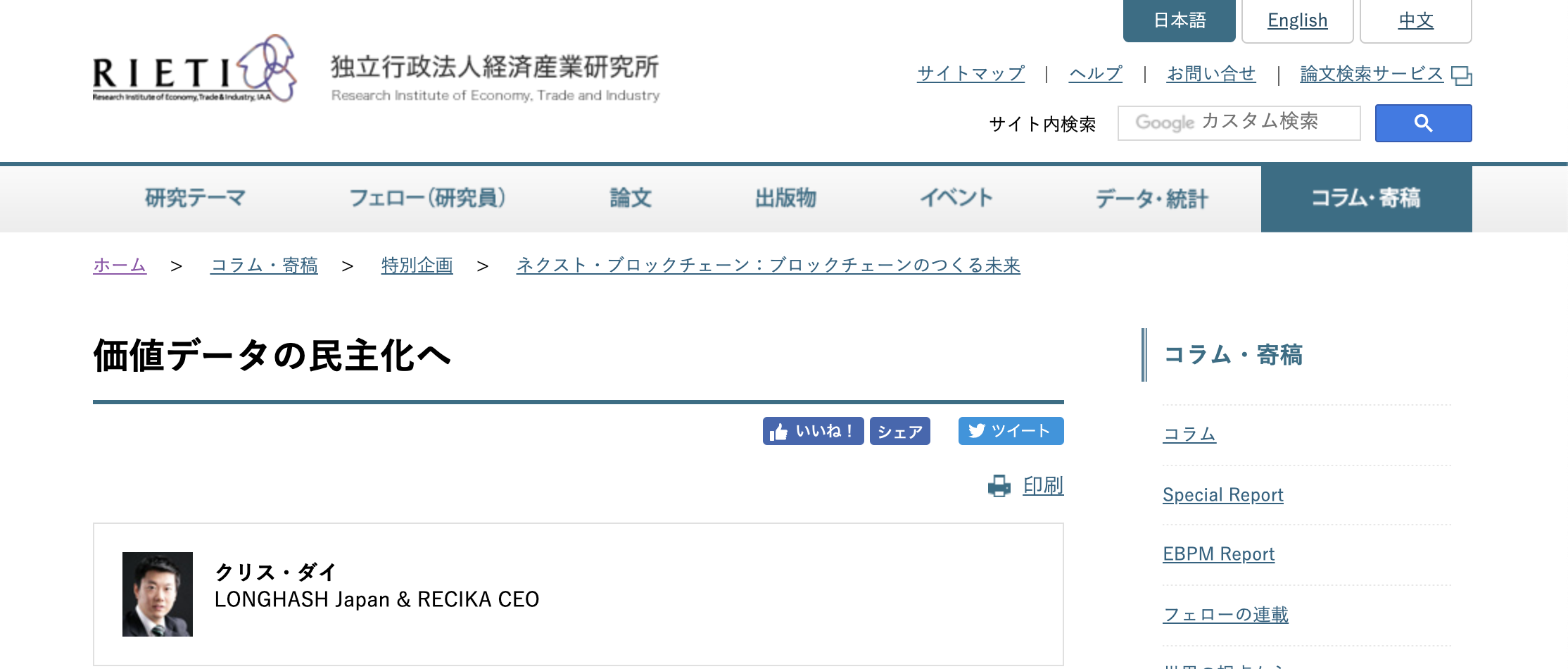
Task: Switch language to English
Action: click(1297, 20)
